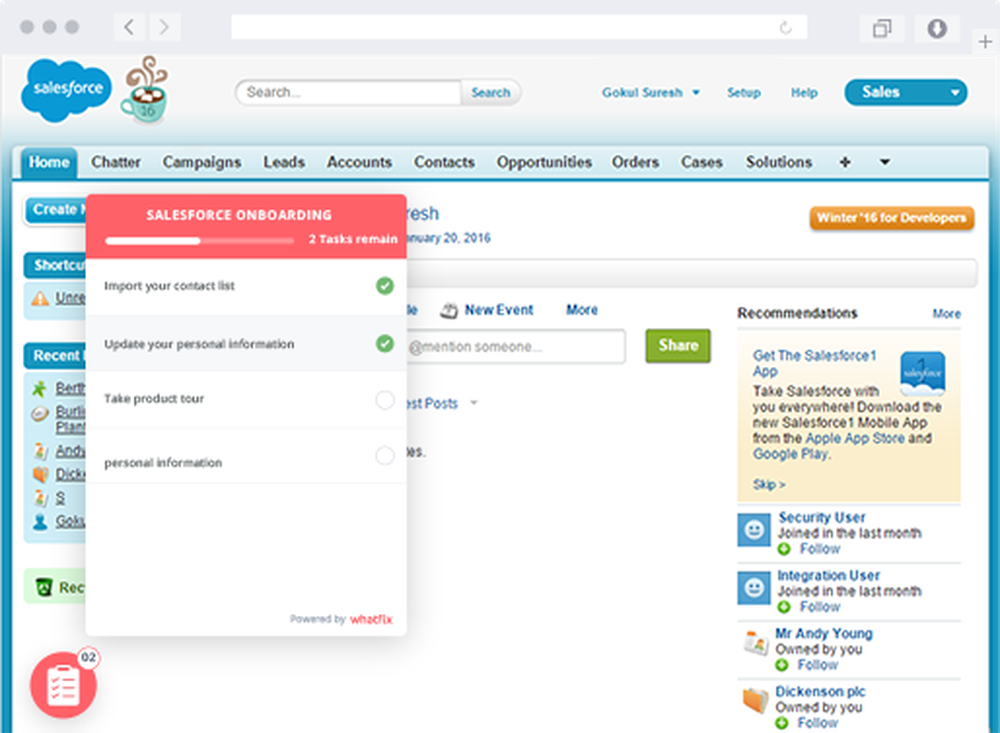Open the Gokul Suresh user dropdown
The width and height of the screenshot is (1000, 733).
(651, 93)
